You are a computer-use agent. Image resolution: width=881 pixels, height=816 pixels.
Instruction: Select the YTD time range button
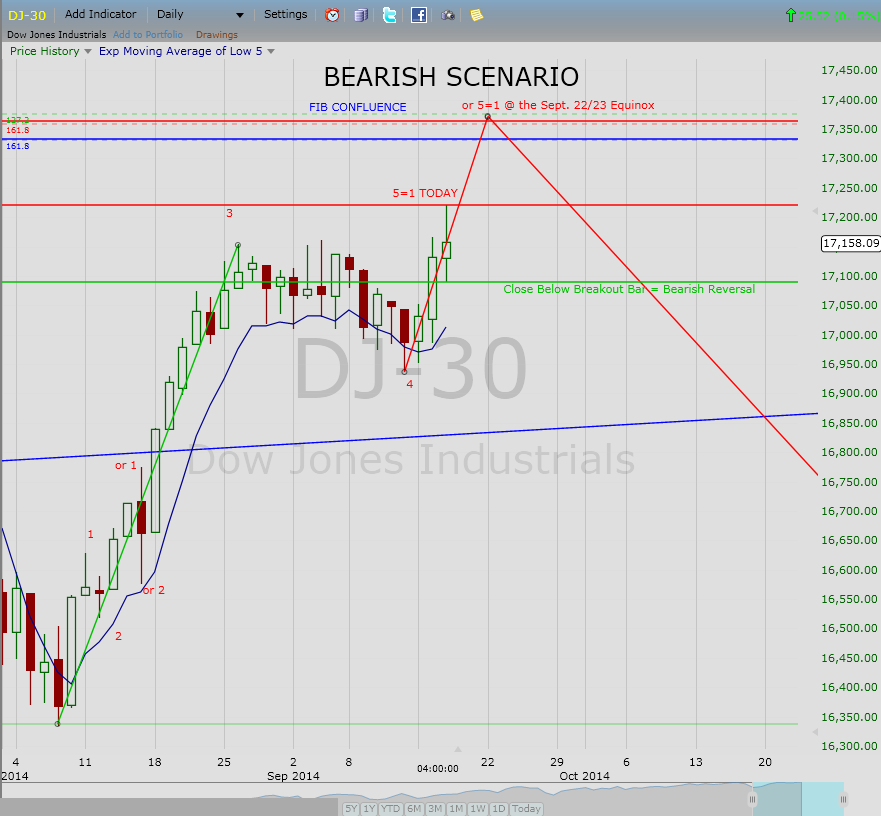click(390, 809)
